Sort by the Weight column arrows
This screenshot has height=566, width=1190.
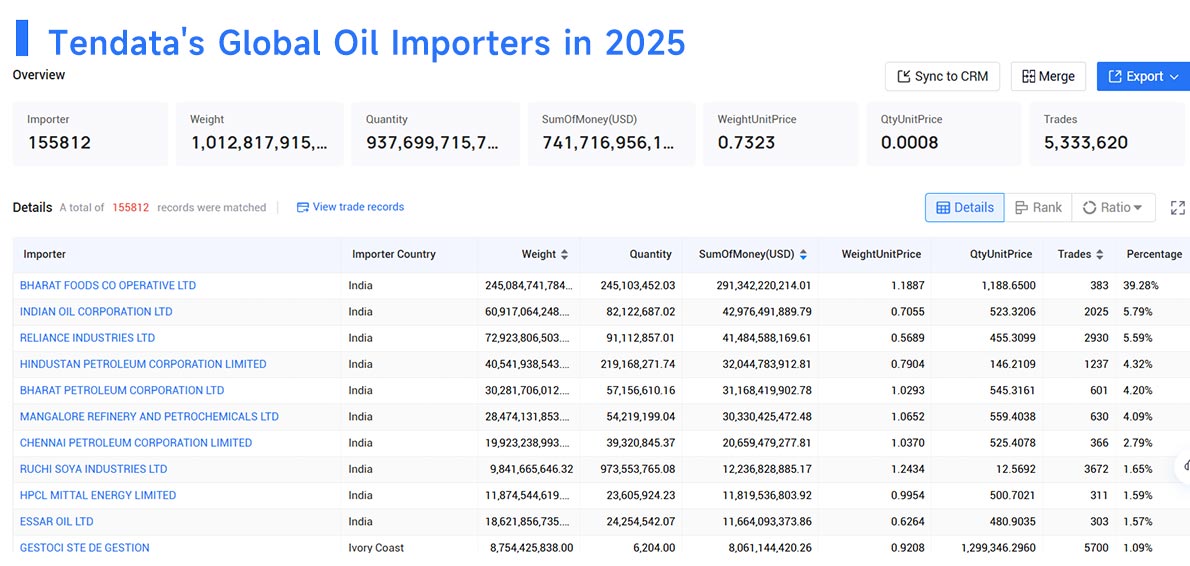point(564,254)
